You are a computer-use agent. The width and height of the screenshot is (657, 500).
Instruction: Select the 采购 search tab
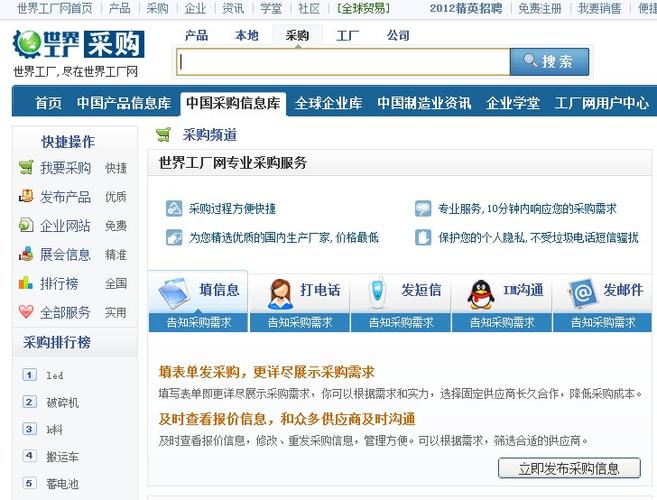pos(297,36)
